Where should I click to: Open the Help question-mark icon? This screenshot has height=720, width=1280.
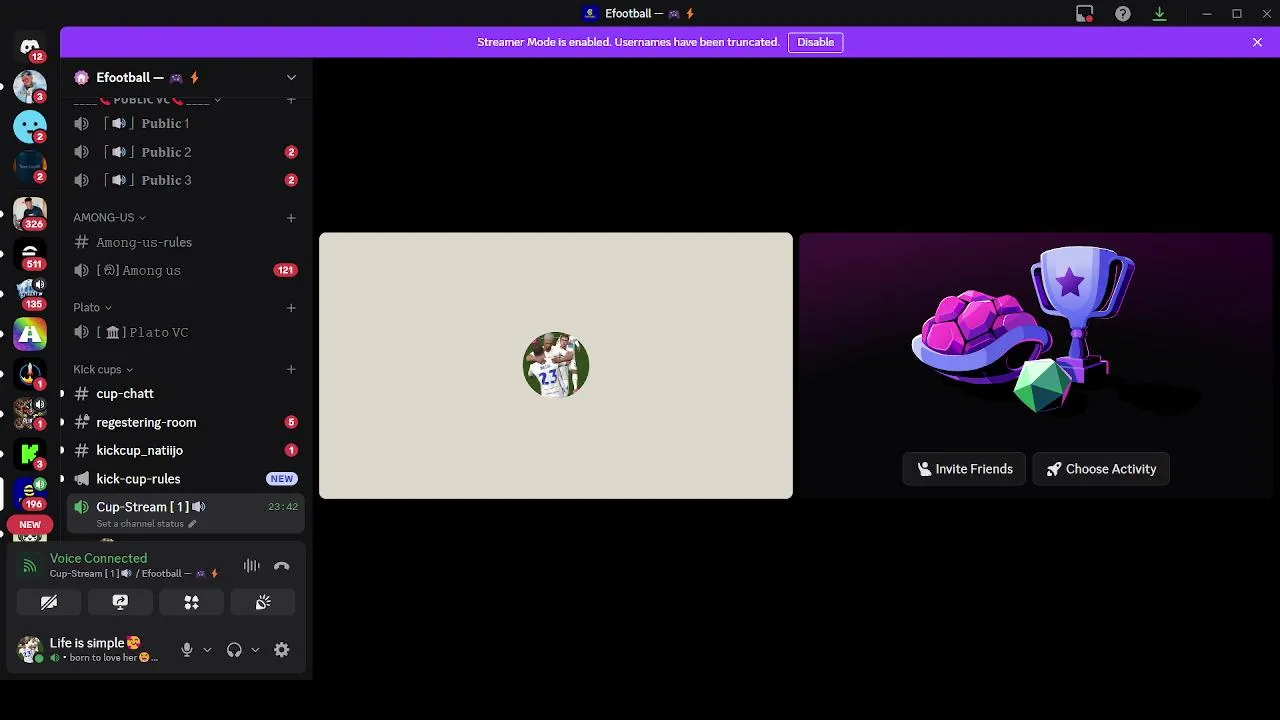click(x=1123, y=13)
